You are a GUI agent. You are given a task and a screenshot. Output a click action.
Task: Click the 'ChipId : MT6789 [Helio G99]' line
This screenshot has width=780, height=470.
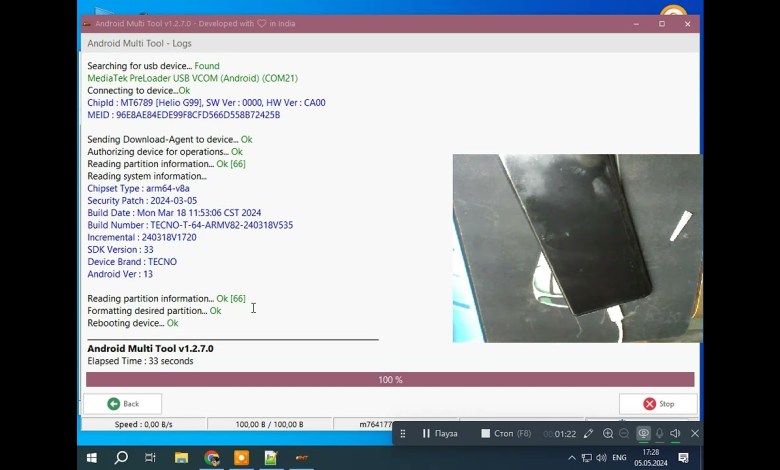click(206, 102)
